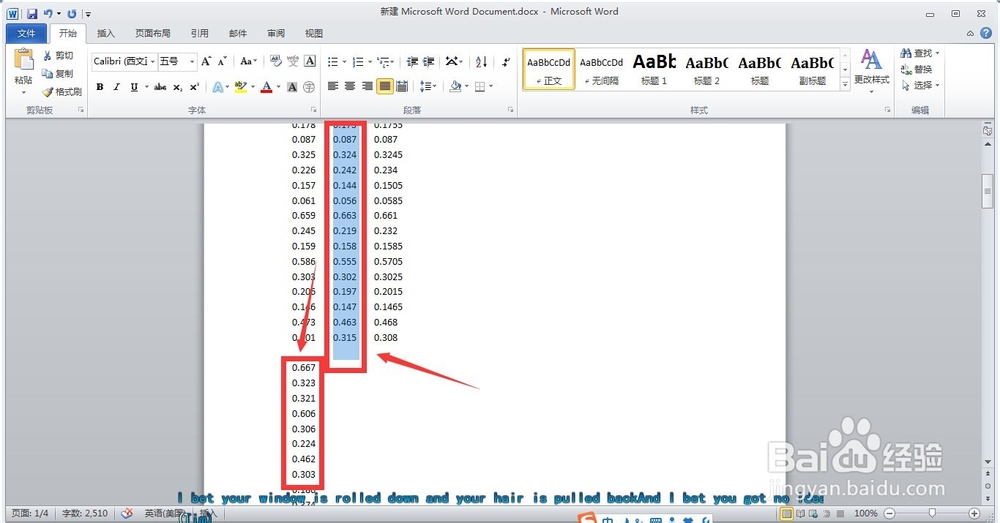Click the Grow Font icon

(206, 61)
